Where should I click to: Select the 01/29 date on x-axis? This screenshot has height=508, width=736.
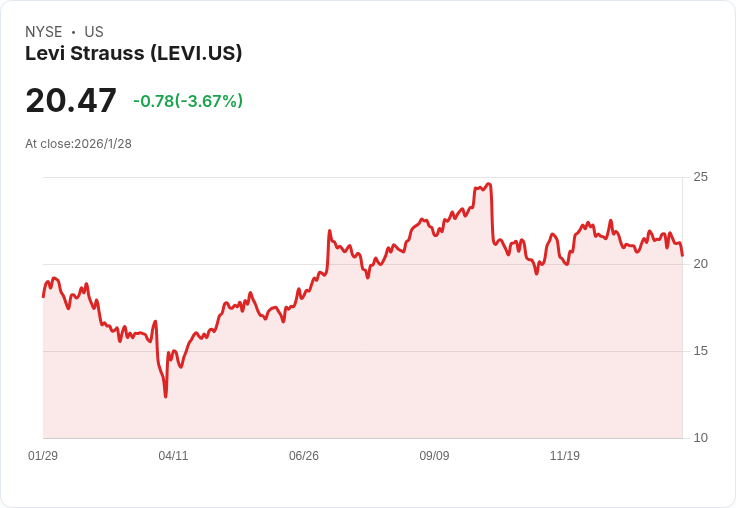(x=43, y=456)
